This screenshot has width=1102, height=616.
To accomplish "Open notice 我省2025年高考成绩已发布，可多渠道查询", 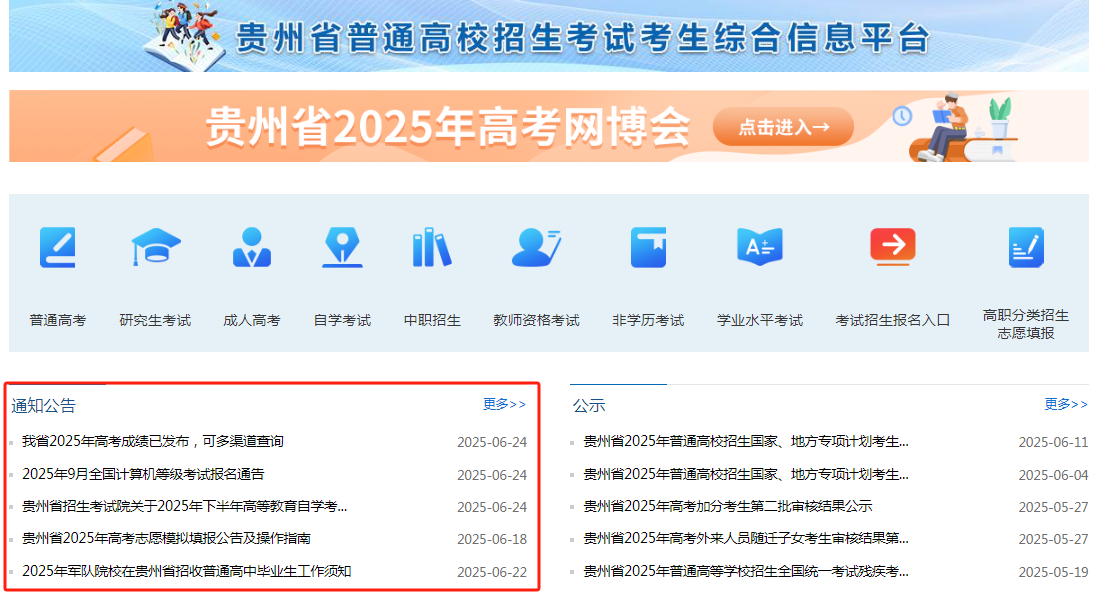I will (153, 442).
